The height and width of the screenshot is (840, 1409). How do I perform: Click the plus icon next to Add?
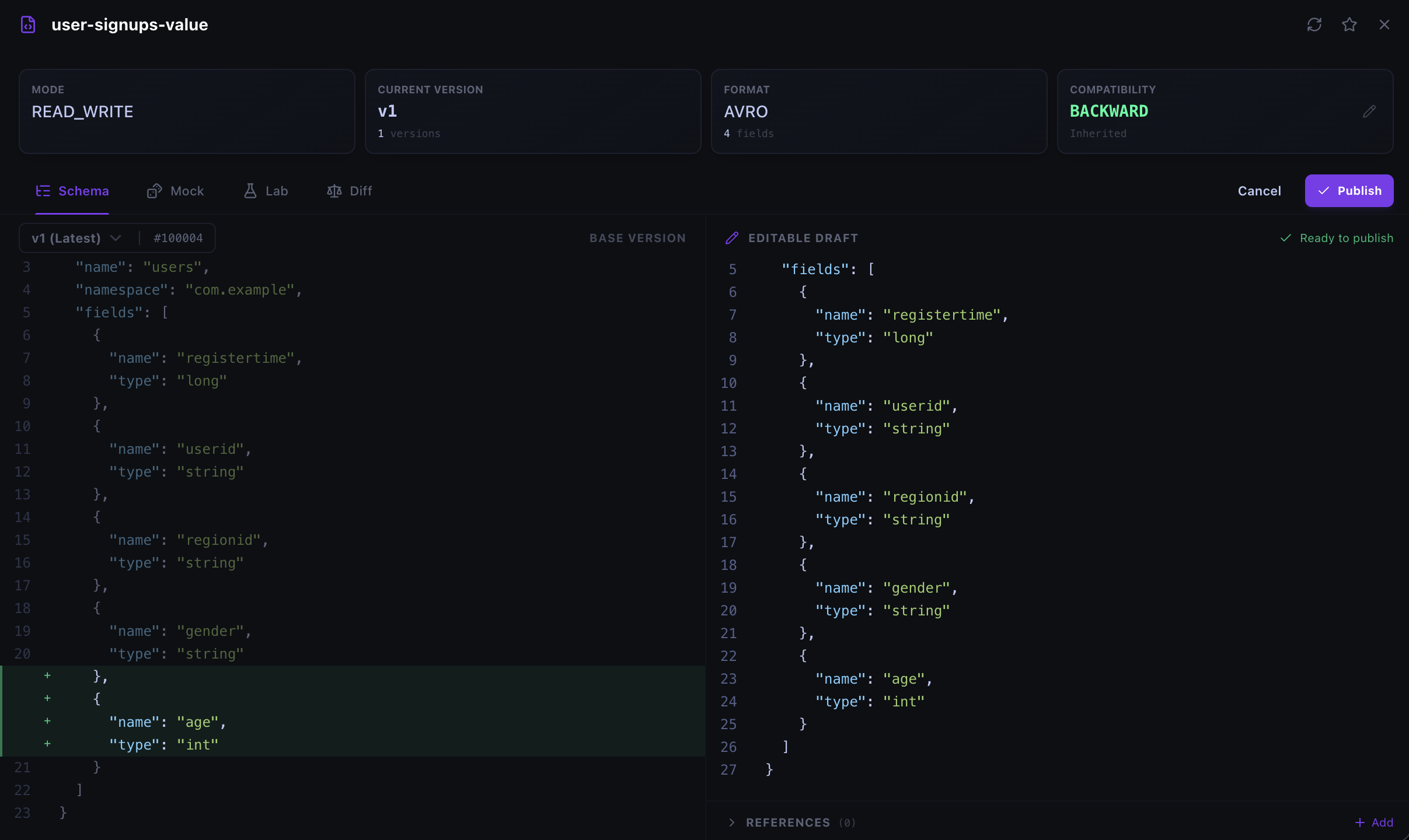tap(1360, 822)
